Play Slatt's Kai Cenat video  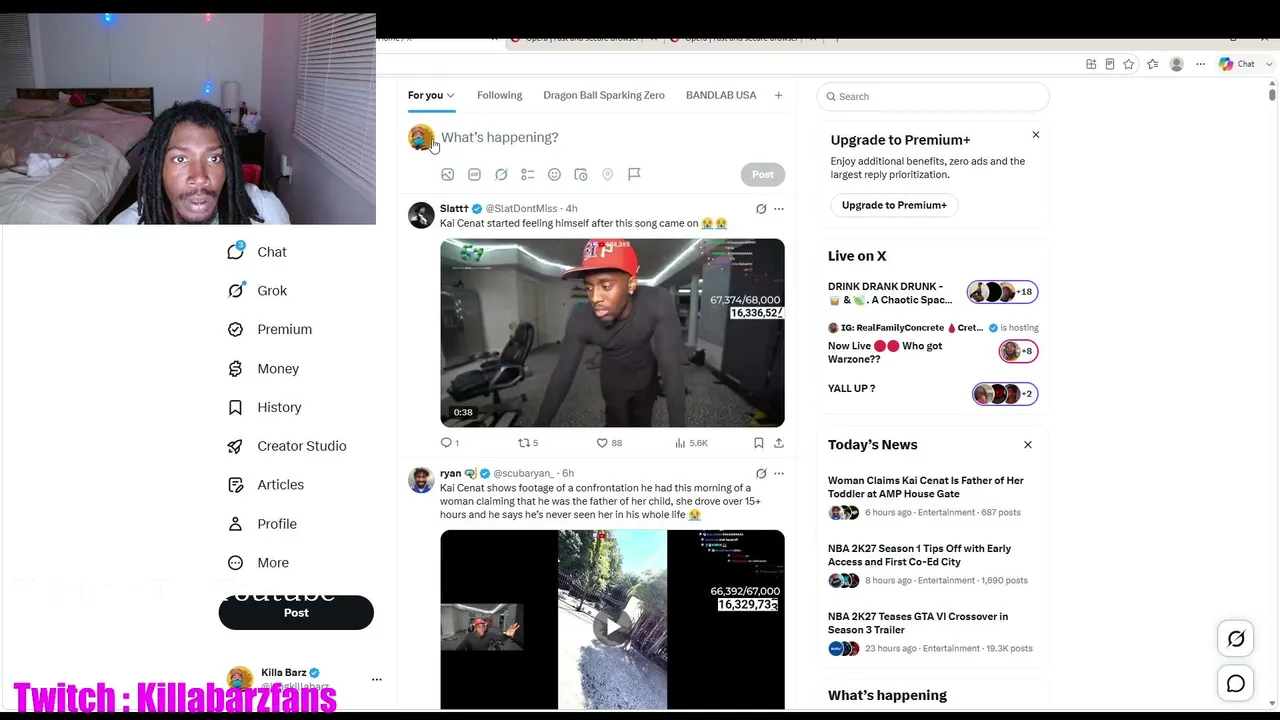coord(612,333)
